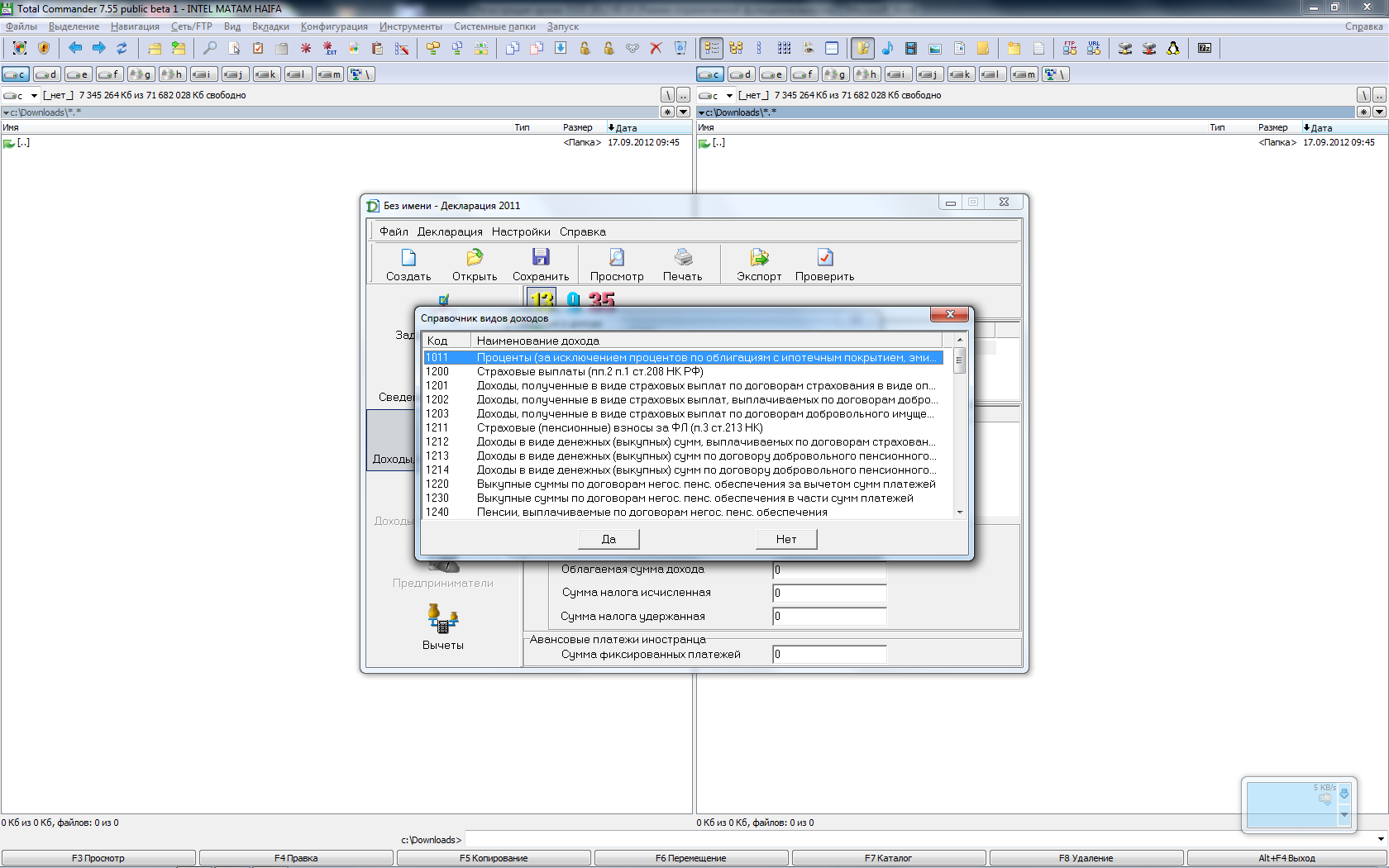Open the Сеть/FTP menu
Image resolution: width=1389 pixels, height=868 pixels.
coord(192,26)
